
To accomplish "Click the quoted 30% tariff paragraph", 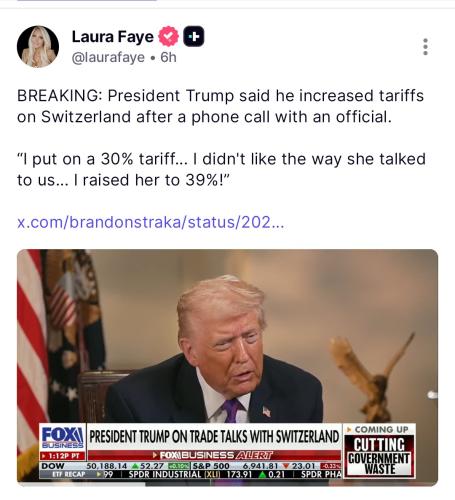I will click(x=221, y=169).
